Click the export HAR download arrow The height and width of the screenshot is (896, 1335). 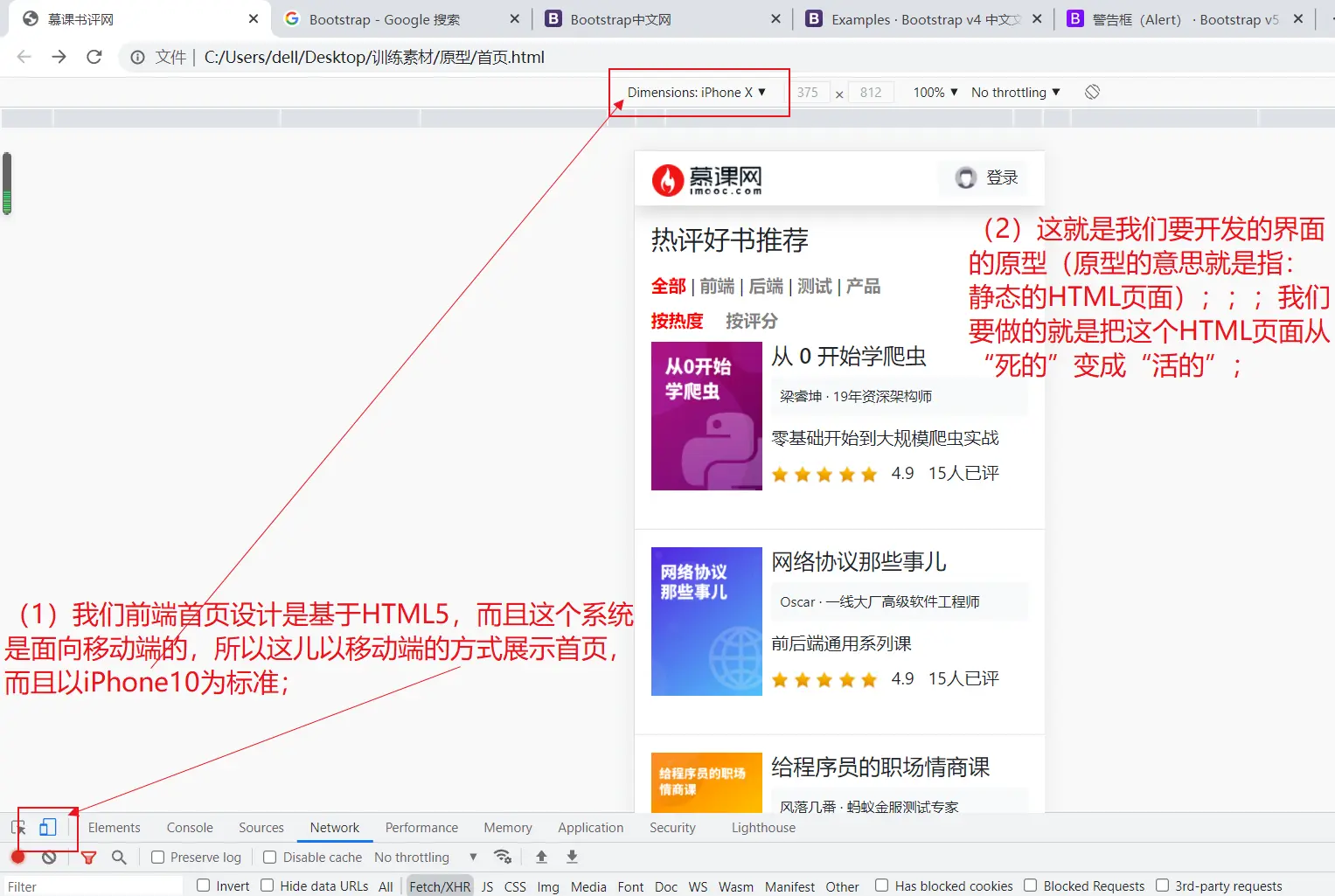(572, 857)
